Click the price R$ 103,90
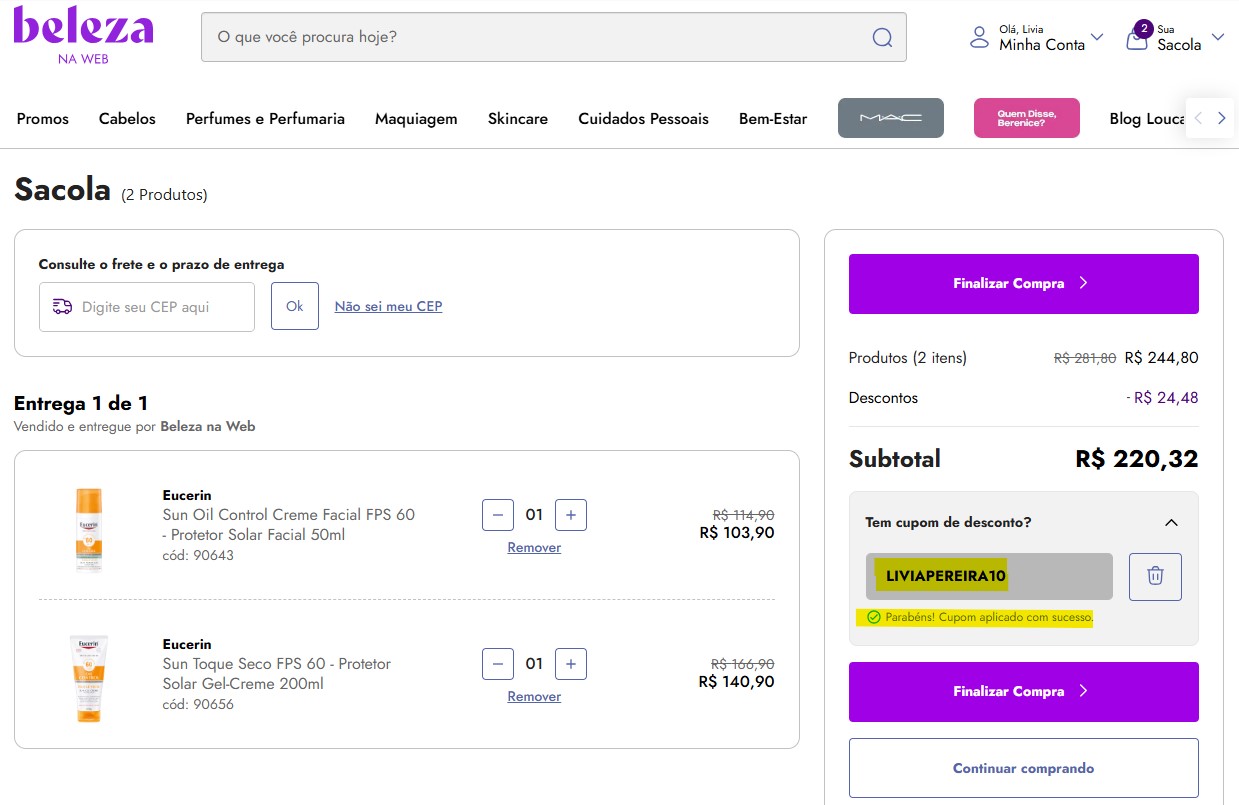The width and height of the screenshot is (1239, 805). 737,533
